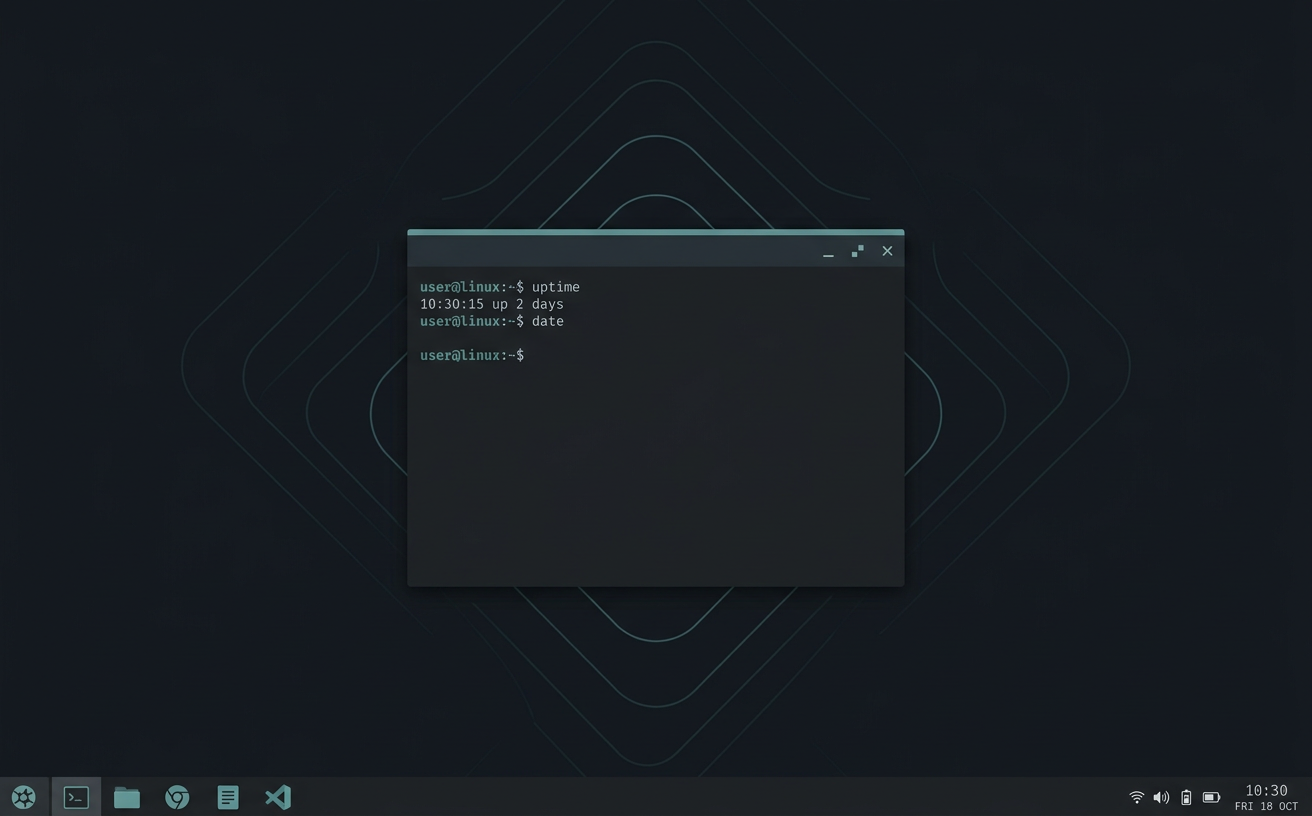1312x816 pixels.
Task: Click the Terminal icon in taskbar
Action: click(76, 797)
